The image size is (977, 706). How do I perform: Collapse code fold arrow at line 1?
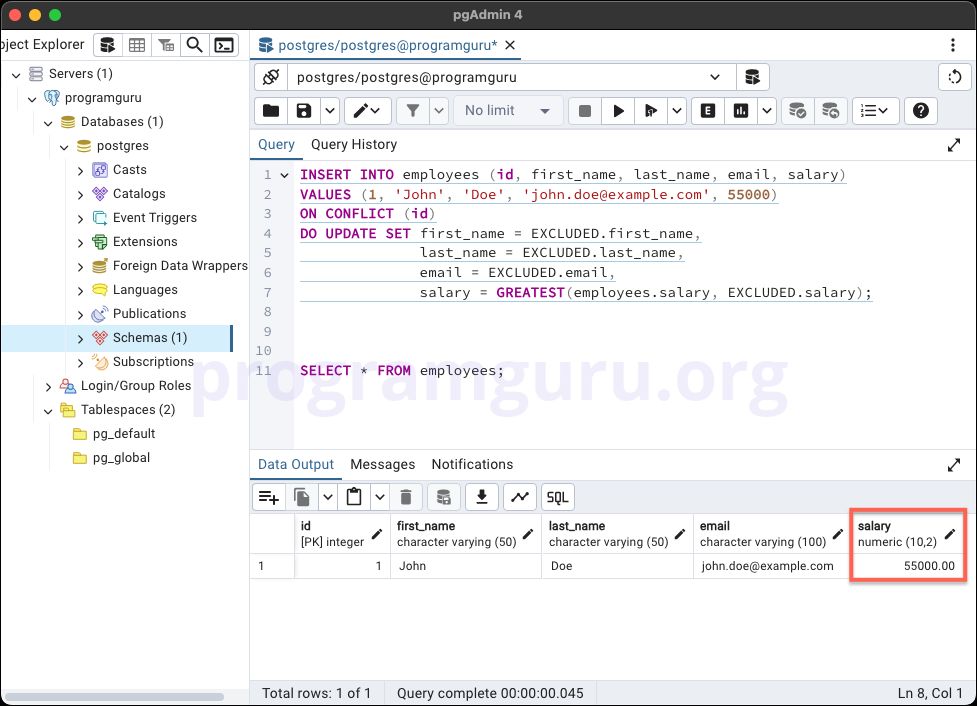point(284,176)
